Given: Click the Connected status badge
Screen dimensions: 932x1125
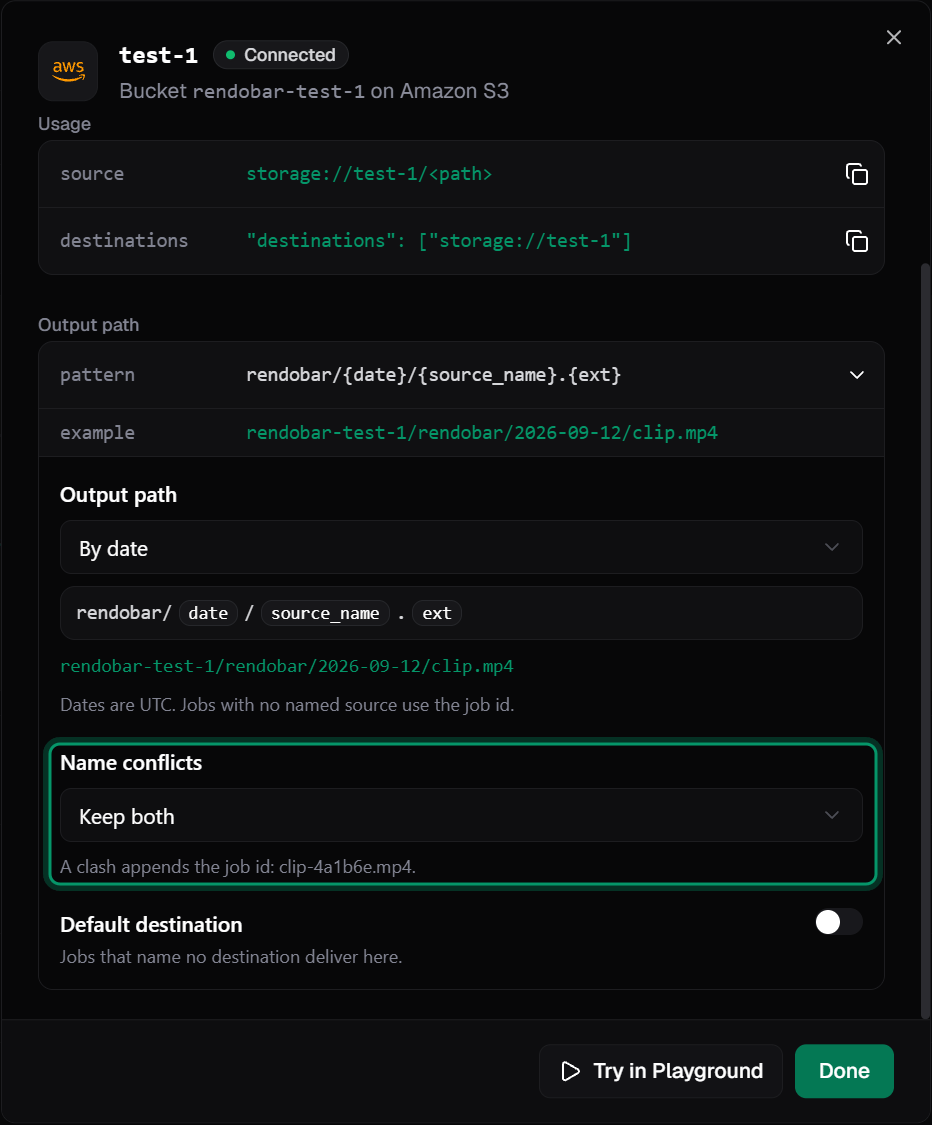Looking at the screenshot, I should [x=281, y=55].
